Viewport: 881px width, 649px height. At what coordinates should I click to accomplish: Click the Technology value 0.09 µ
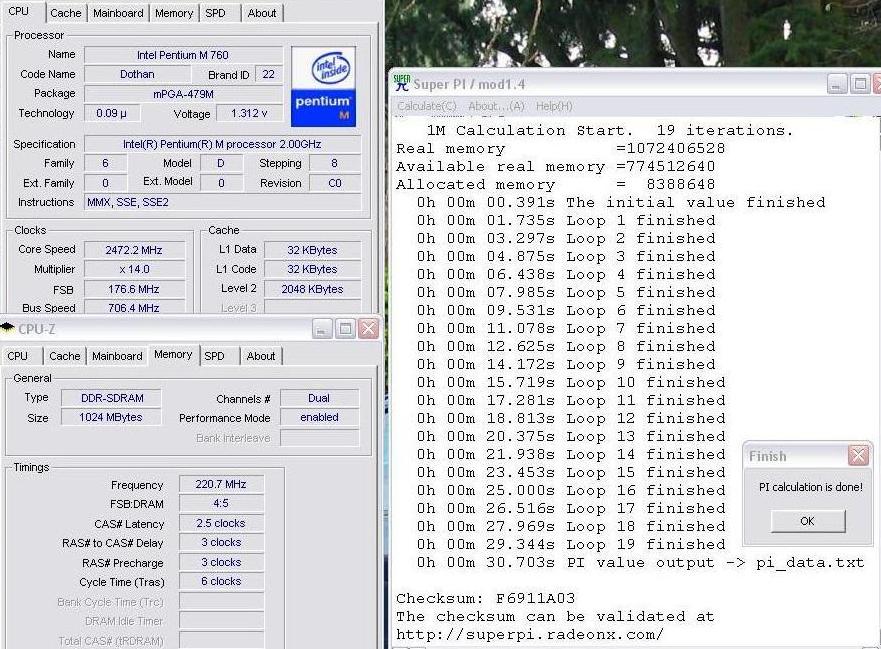point(112,113)
